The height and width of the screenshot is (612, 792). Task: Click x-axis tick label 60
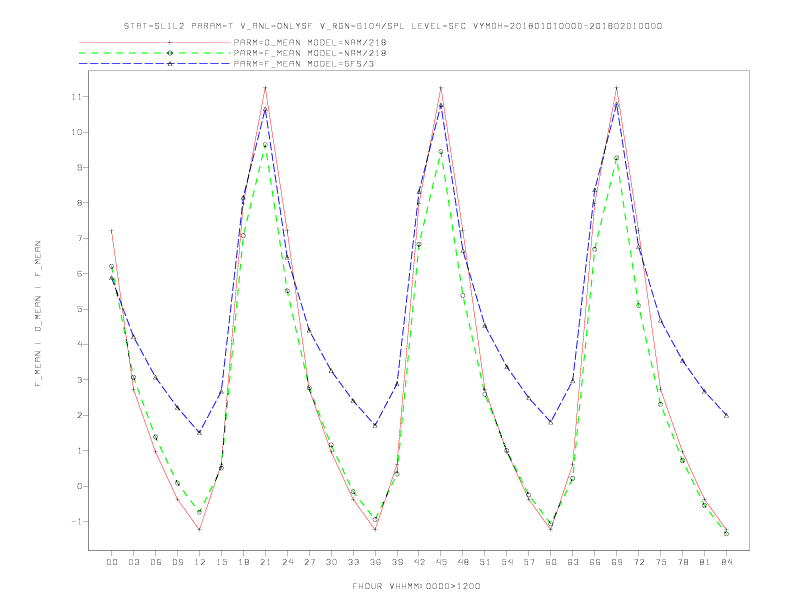(551, 562)
